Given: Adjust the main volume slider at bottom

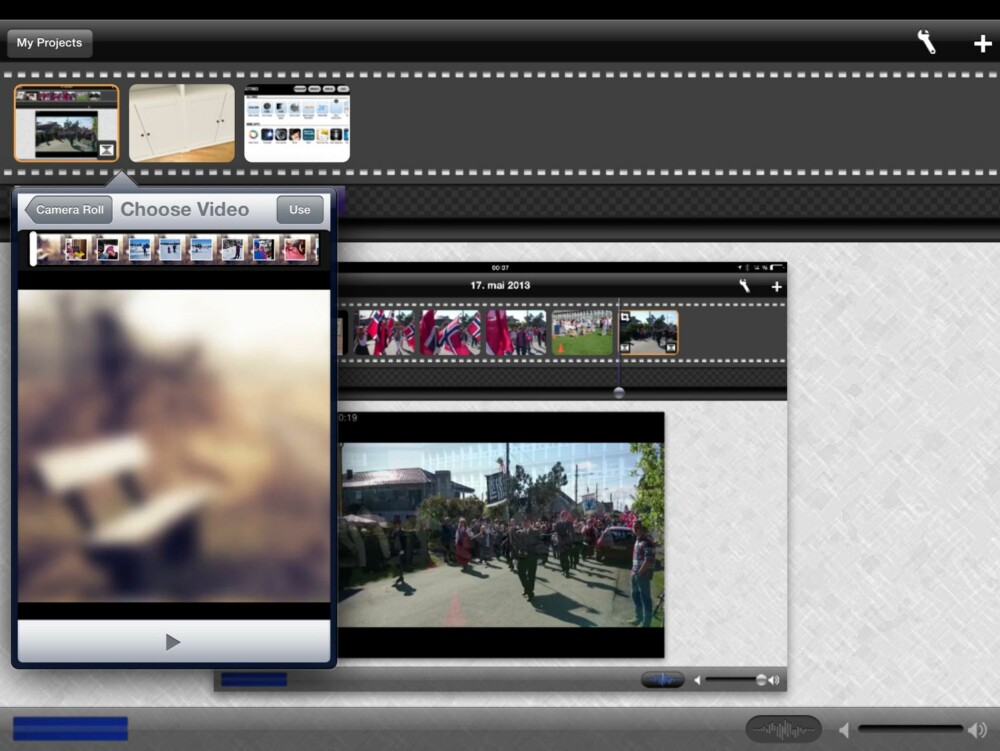Looking at the screenshot, I should pyautogui.click(x=910, y=729).
